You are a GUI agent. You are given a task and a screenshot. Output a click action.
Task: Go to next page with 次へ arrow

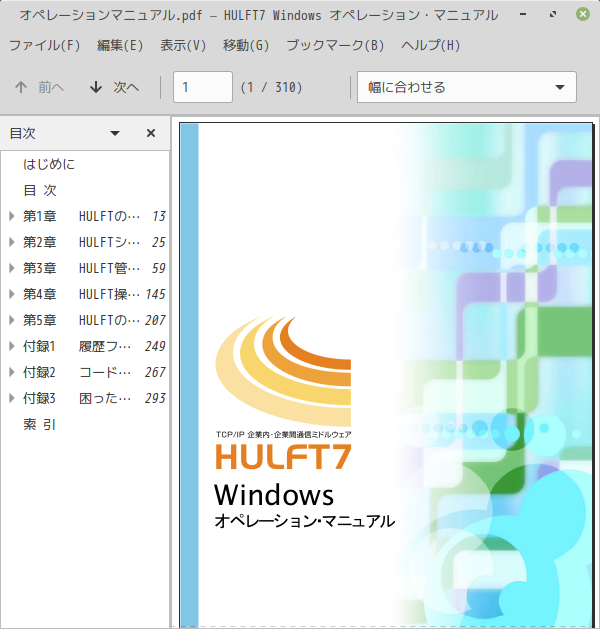(x=114, y=87)
